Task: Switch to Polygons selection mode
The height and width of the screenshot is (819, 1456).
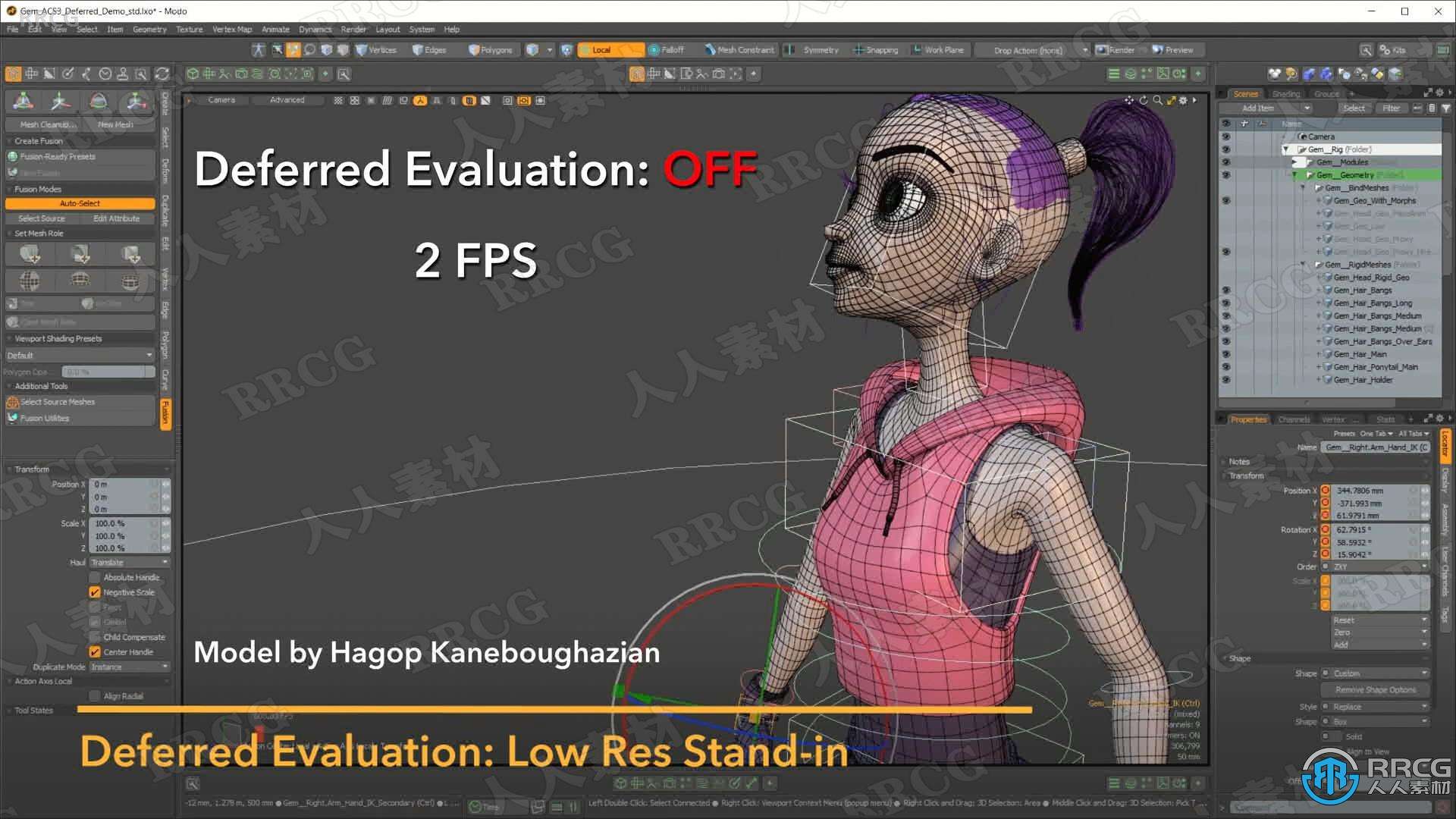Action: click(x=491, y=50)
